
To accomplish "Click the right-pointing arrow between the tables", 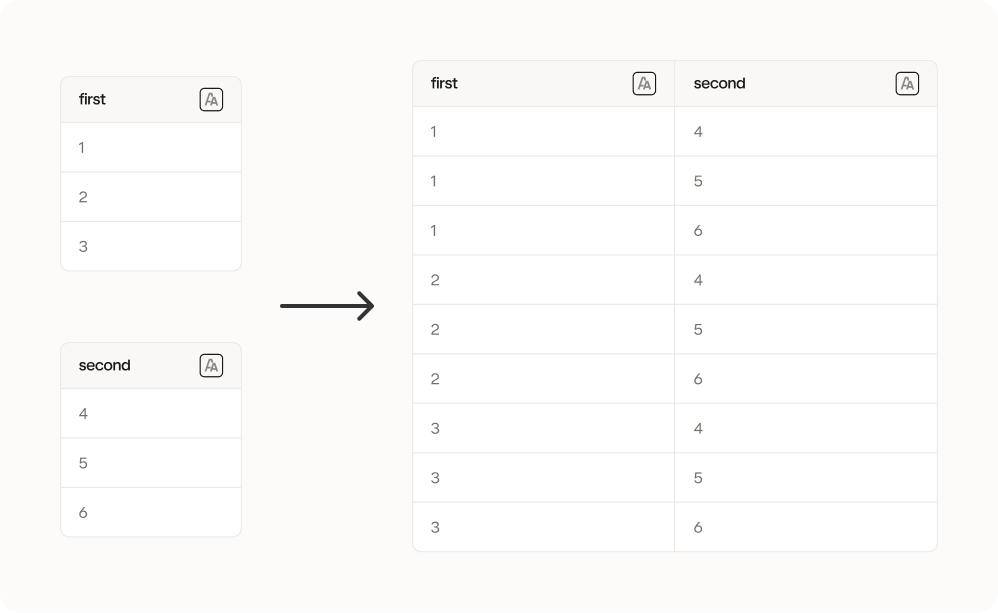I will click(x=327, y=306).
